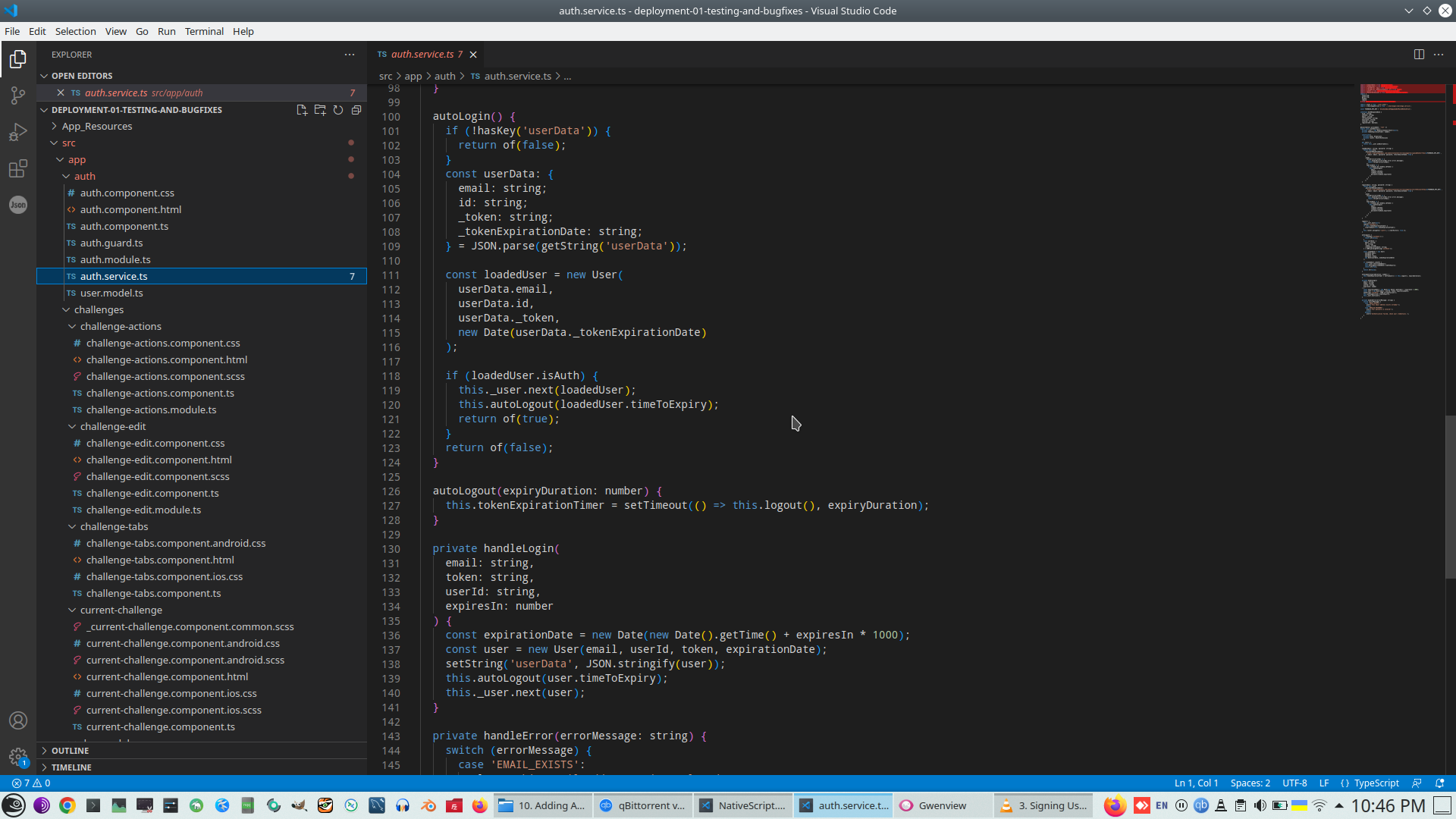Change the TypeScript language mode
The width and height of the screenshot is (1456, 819).
[x=1376, y=783]
